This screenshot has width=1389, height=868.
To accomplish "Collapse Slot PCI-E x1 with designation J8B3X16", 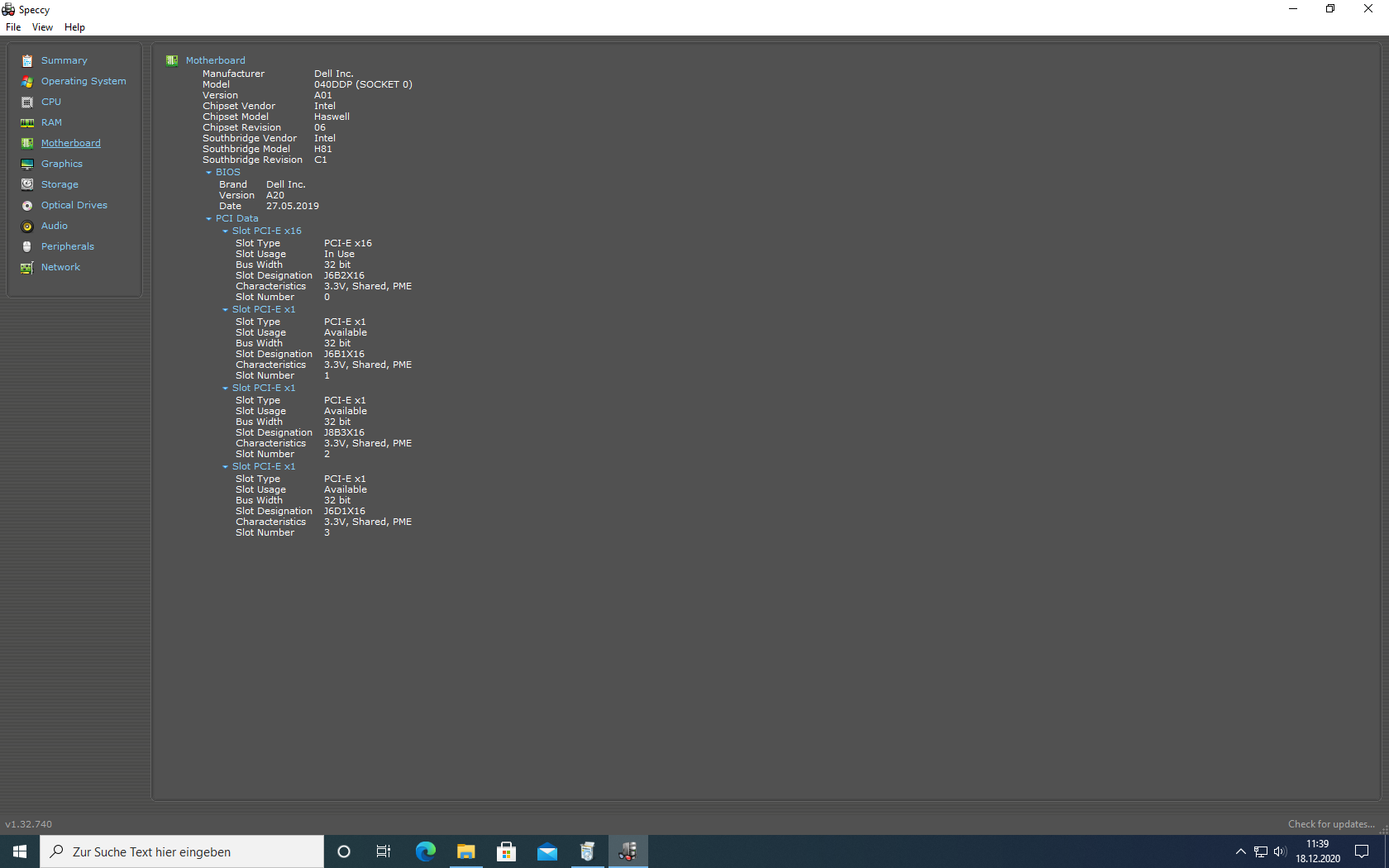I will (x=225, y=389).
